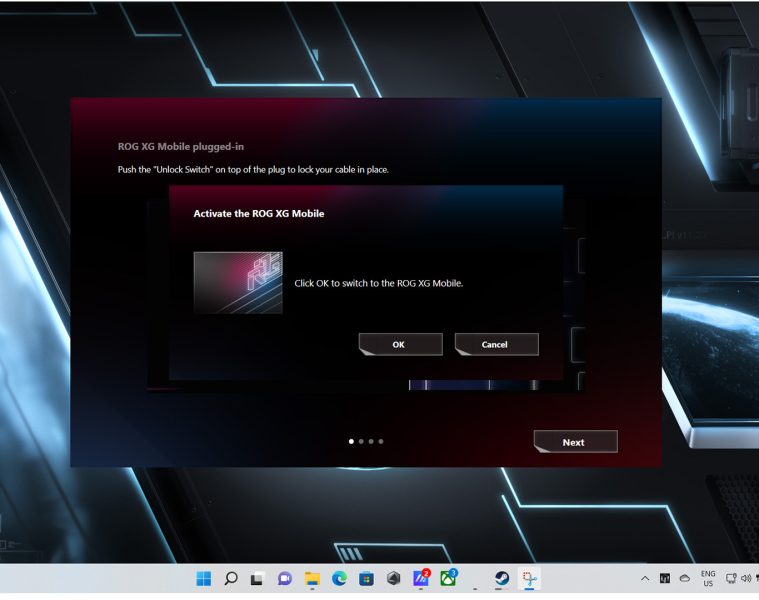The height and width of the screenshot is (600, 759).
Task: Open the taskbar Search magnifier
Action: point(231,578)
